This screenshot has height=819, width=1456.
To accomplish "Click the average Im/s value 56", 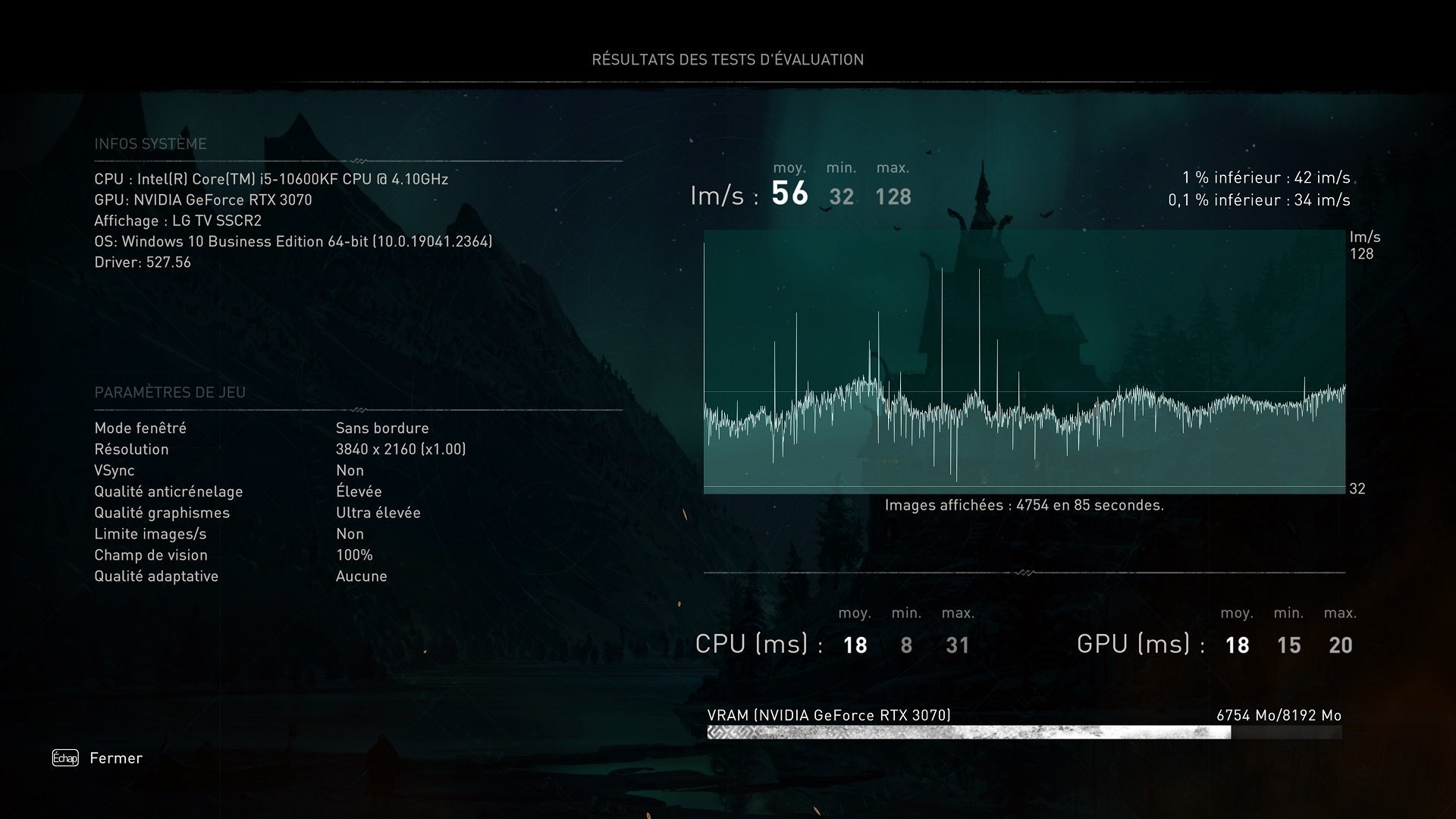I will pos(789,193).
